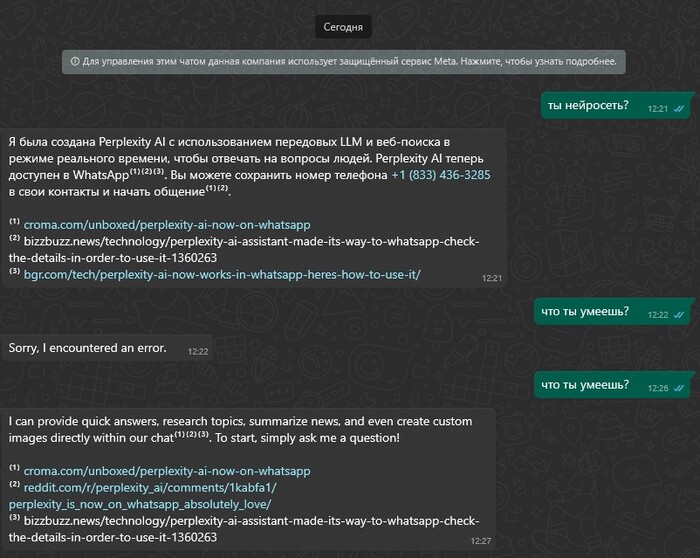The image size is (700, 558).
Task: Open croma.com link in the 12:27 message
Action: click(167, 471)
